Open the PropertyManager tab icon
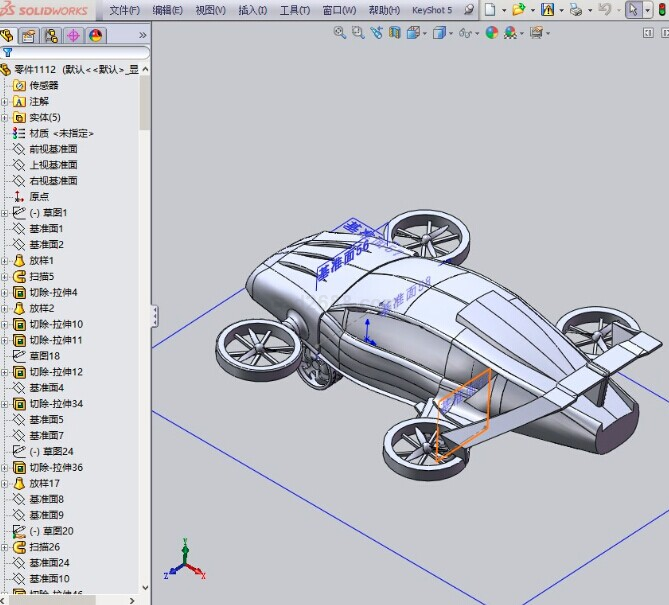669x605 pixels. (x=29, y=36)
